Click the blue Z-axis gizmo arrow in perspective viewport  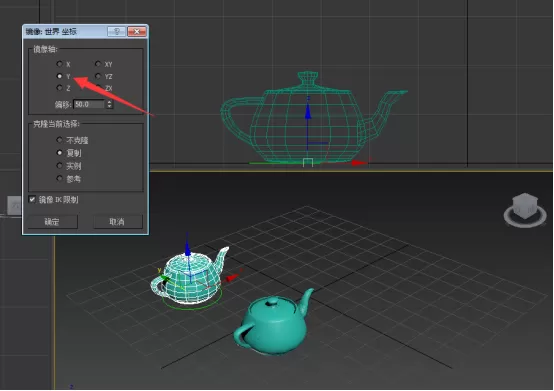pyautogui.click(x=188, y=249)
